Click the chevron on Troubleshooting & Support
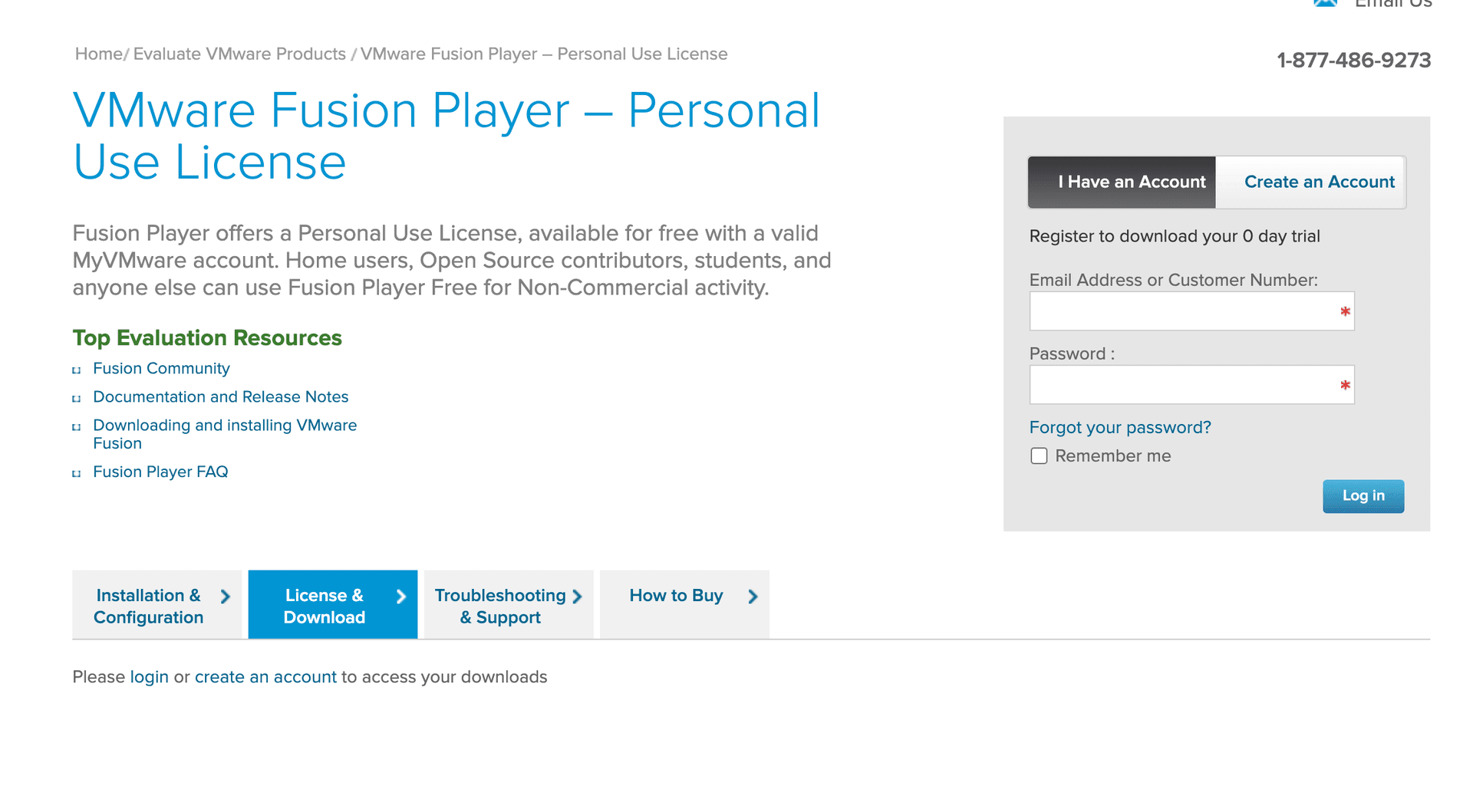Screen dimensions: 1473x812 tap(577, 596)
